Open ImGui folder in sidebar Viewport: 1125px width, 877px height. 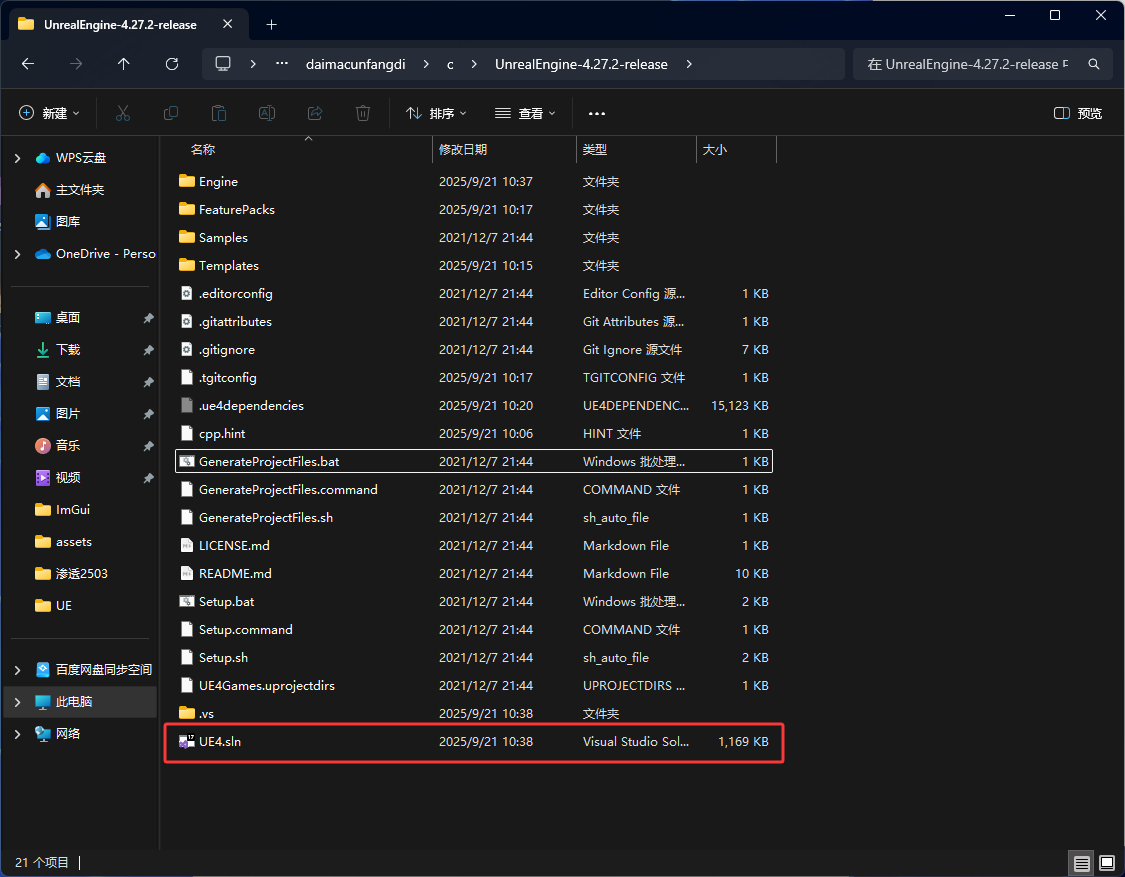(x=62, y=510)
